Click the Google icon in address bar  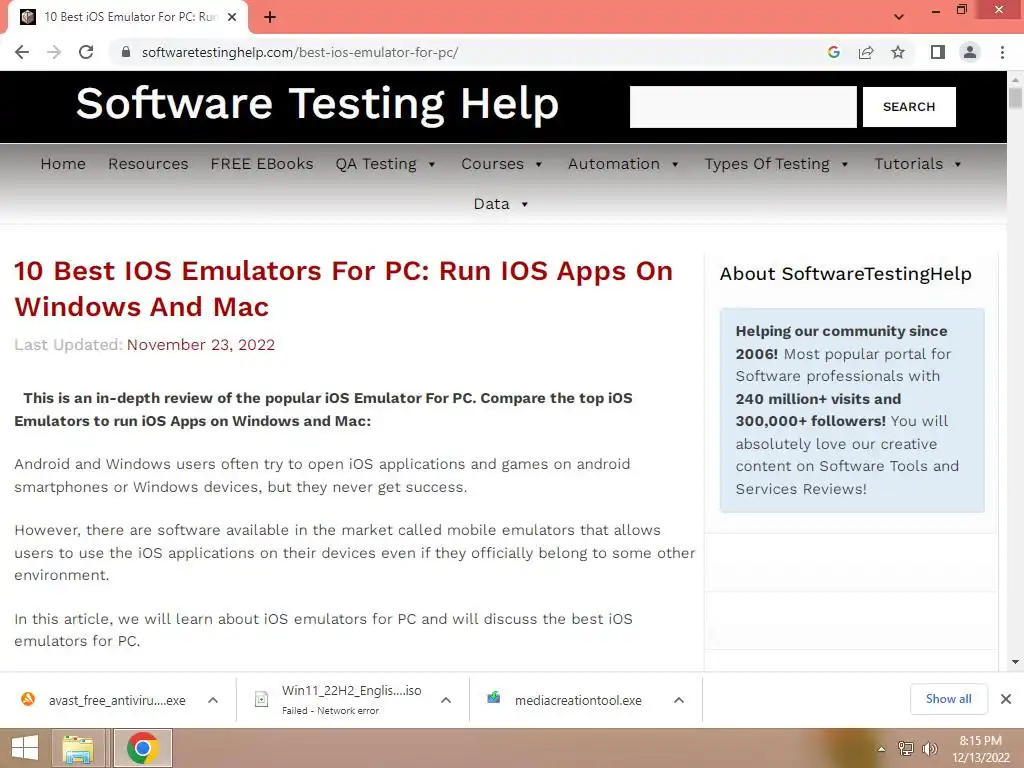[x=833, y=52]
